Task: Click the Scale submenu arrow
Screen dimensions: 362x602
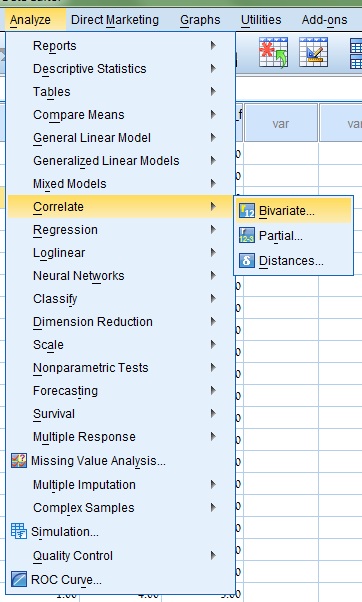Action: 213,345
